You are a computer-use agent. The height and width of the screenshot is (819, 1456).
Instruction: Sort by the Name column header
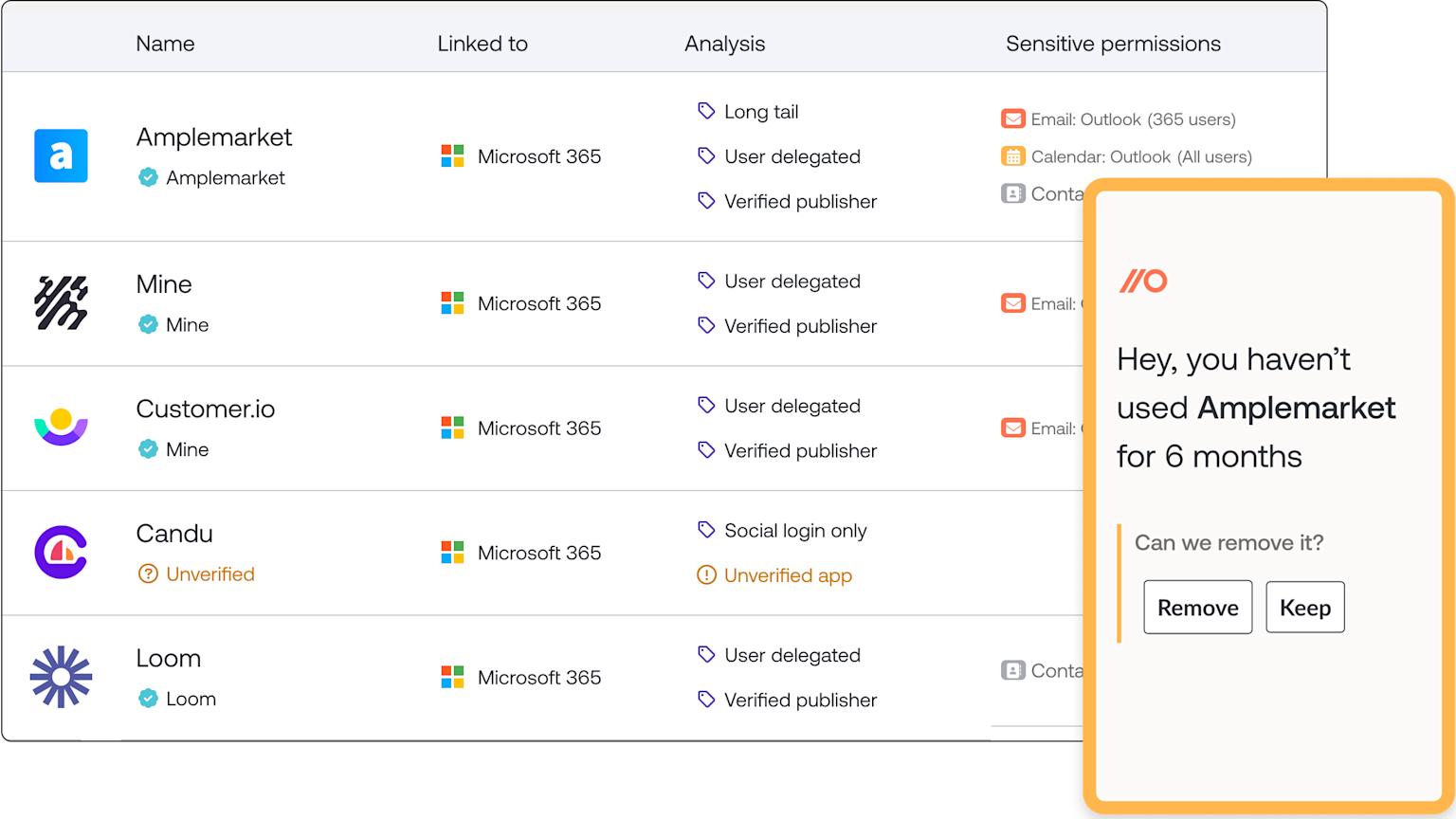[x=165, y=44]
